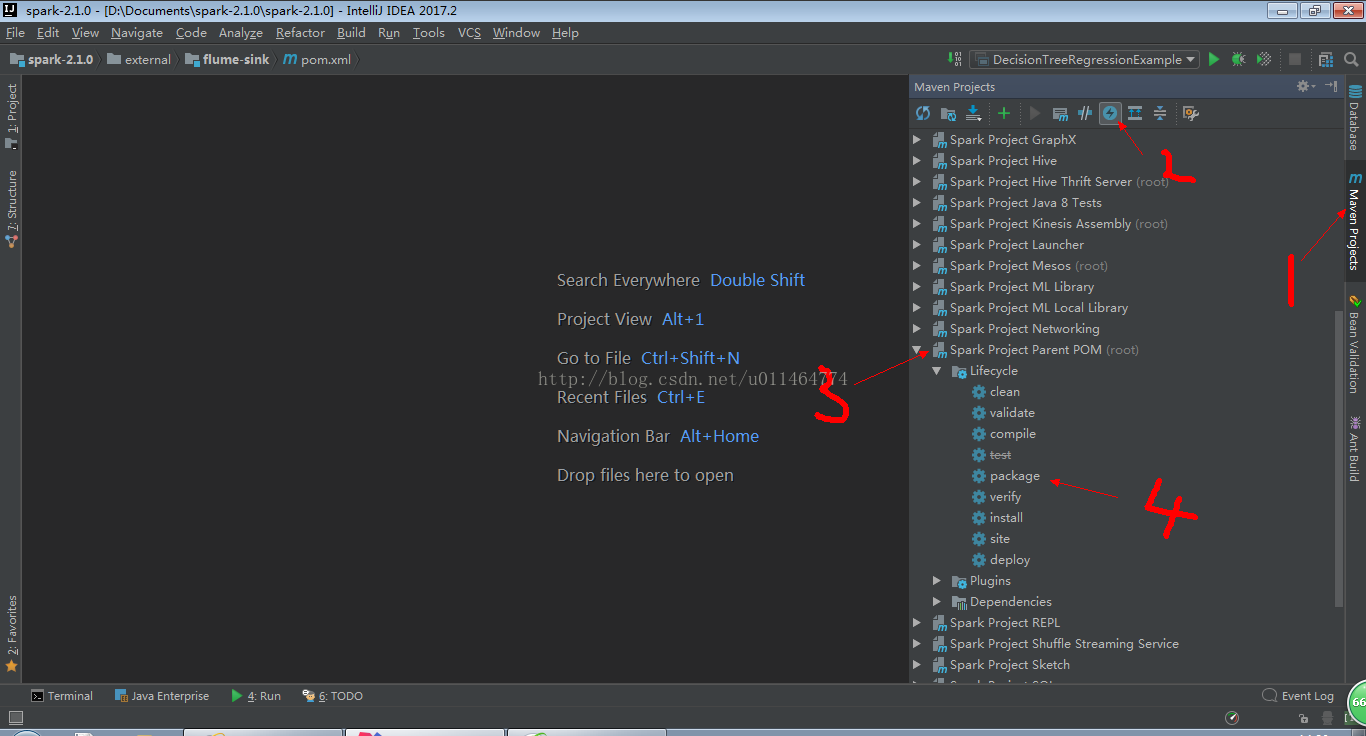Open the VCS menu
This screenshot has width=1366, height=736.
coord(469,33)
